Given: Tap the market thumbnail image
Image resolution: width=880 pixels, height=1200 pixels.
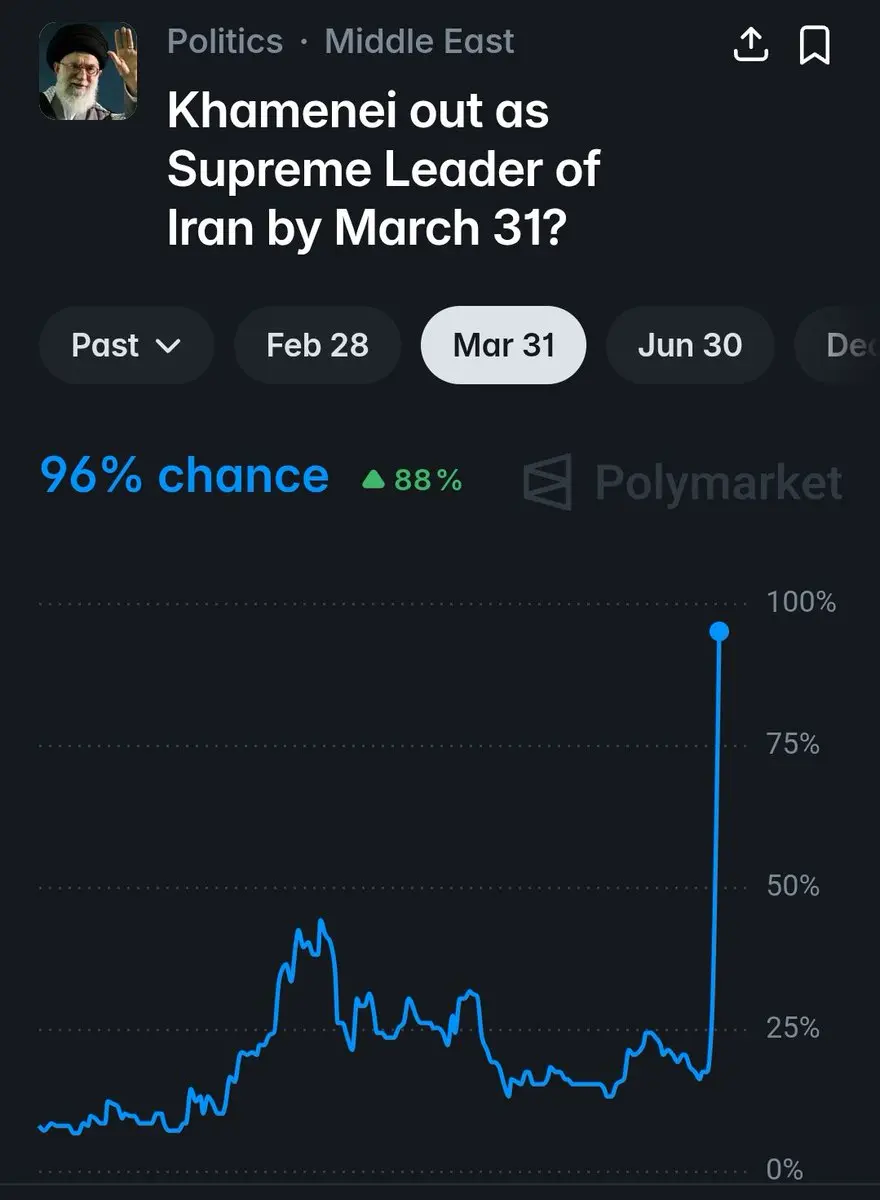Looking at the screenshot, I should 88,71.
